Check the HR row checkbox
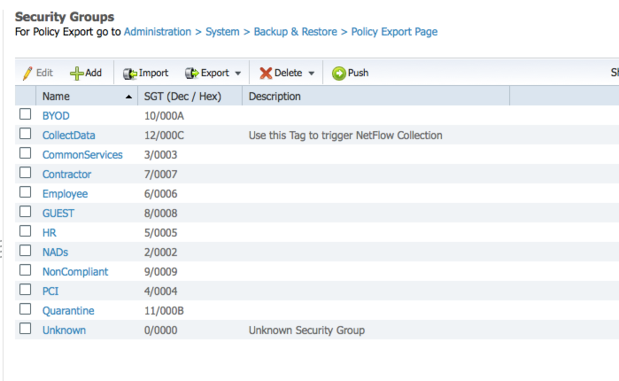 25,231
